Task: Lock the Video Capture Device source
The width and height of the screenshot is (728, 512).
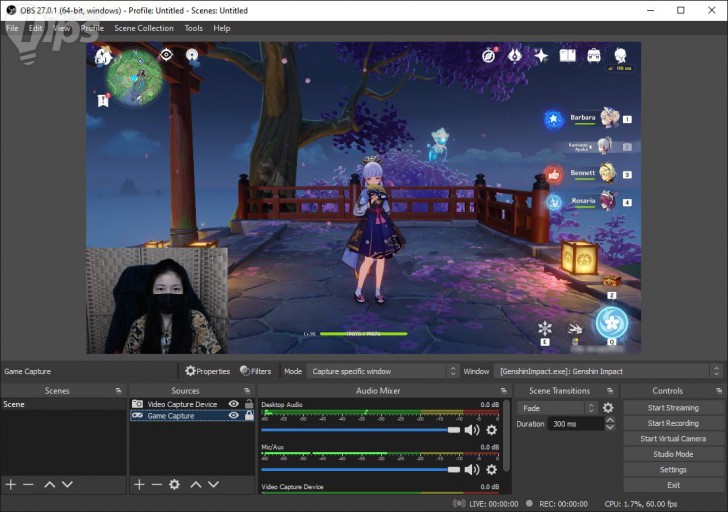Action: click(x=249, y=404)
